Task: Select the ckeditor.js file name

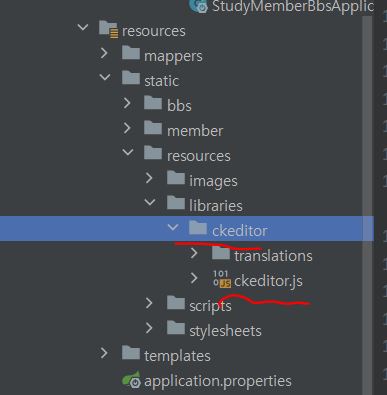Action: click(268, 281)
